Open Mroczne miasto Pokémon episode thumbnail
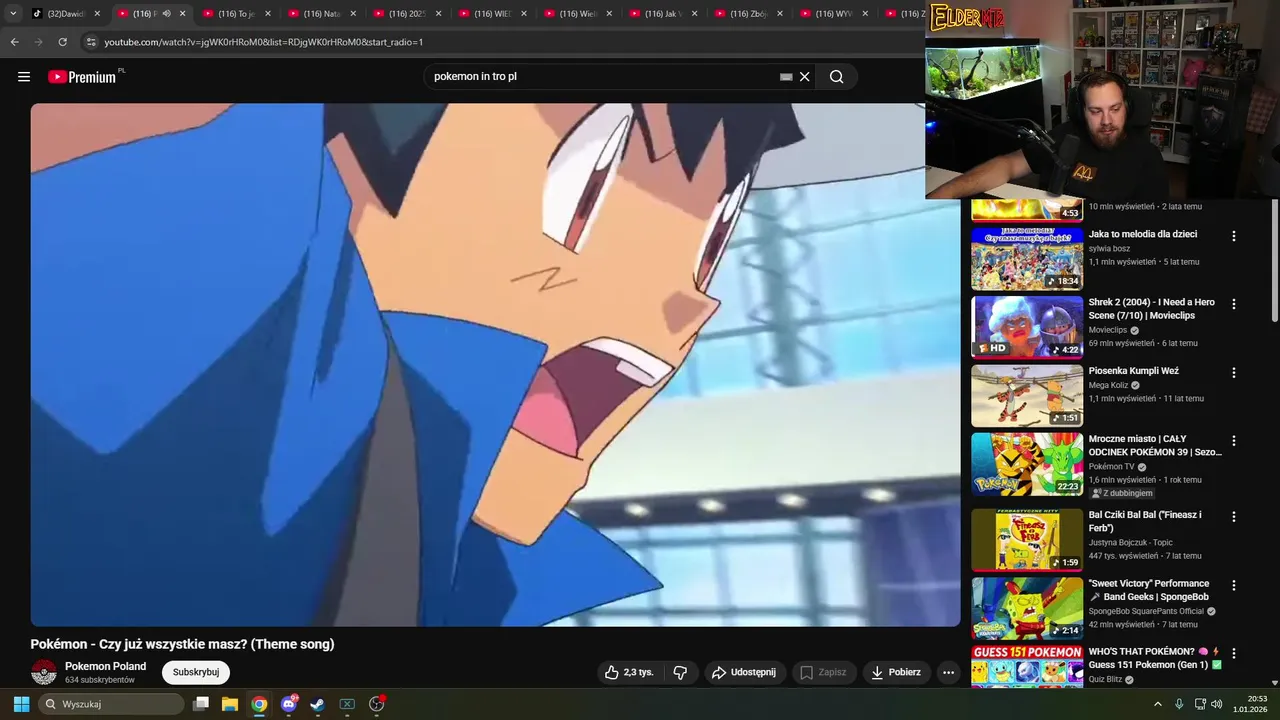 (1027, 464)
